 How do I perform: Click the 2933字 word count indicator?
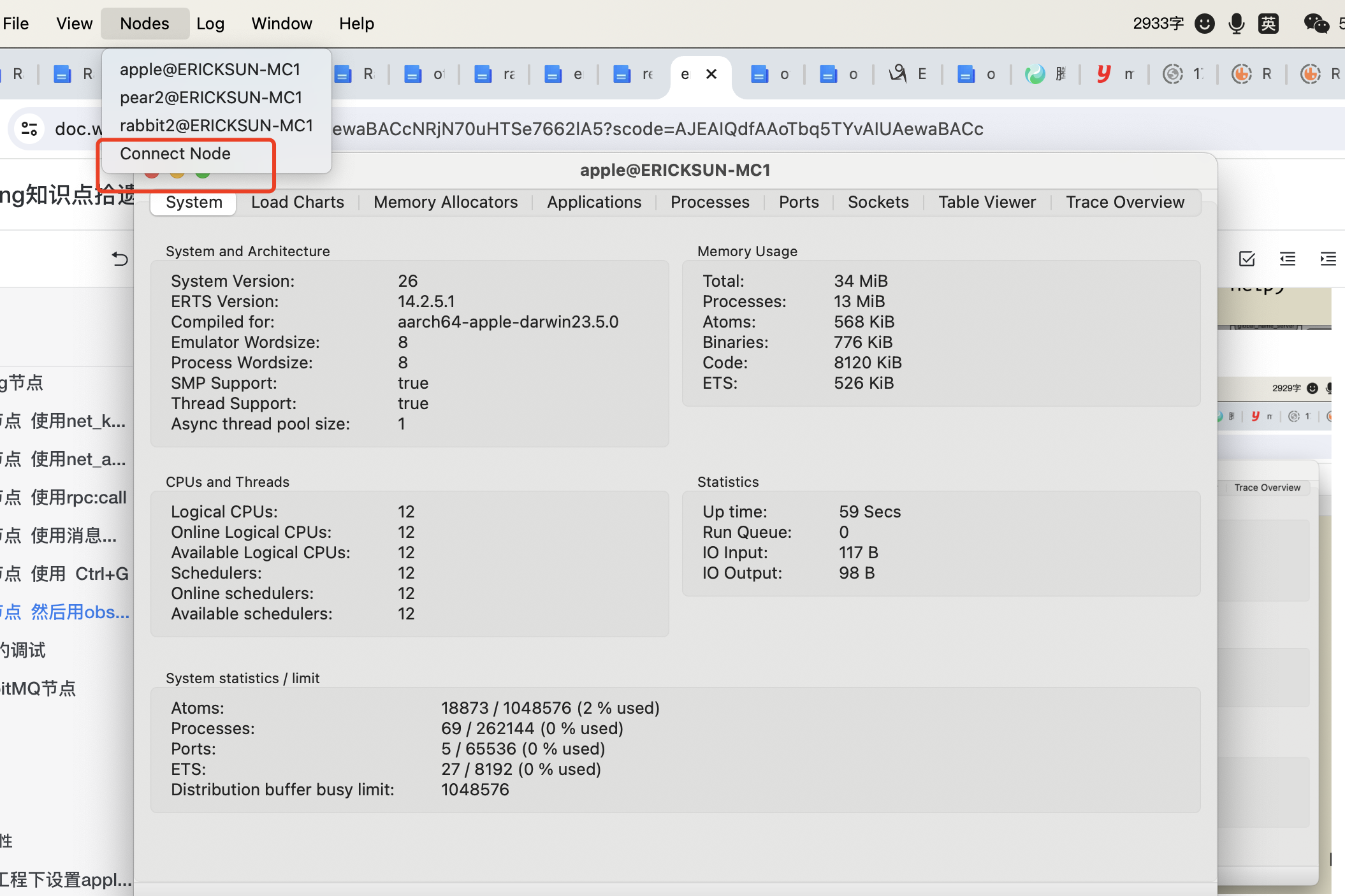pos(1158,24)
